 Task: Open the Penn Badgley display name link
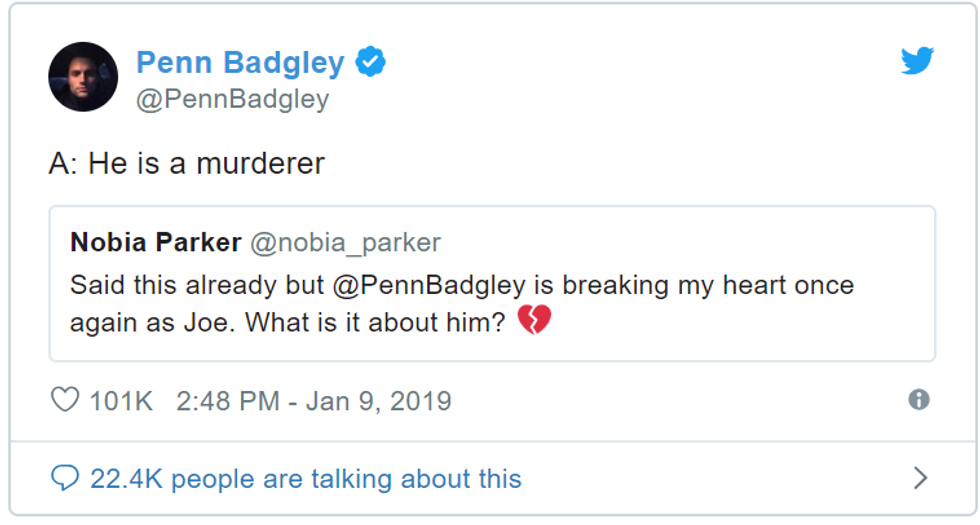tap(240, 63)
